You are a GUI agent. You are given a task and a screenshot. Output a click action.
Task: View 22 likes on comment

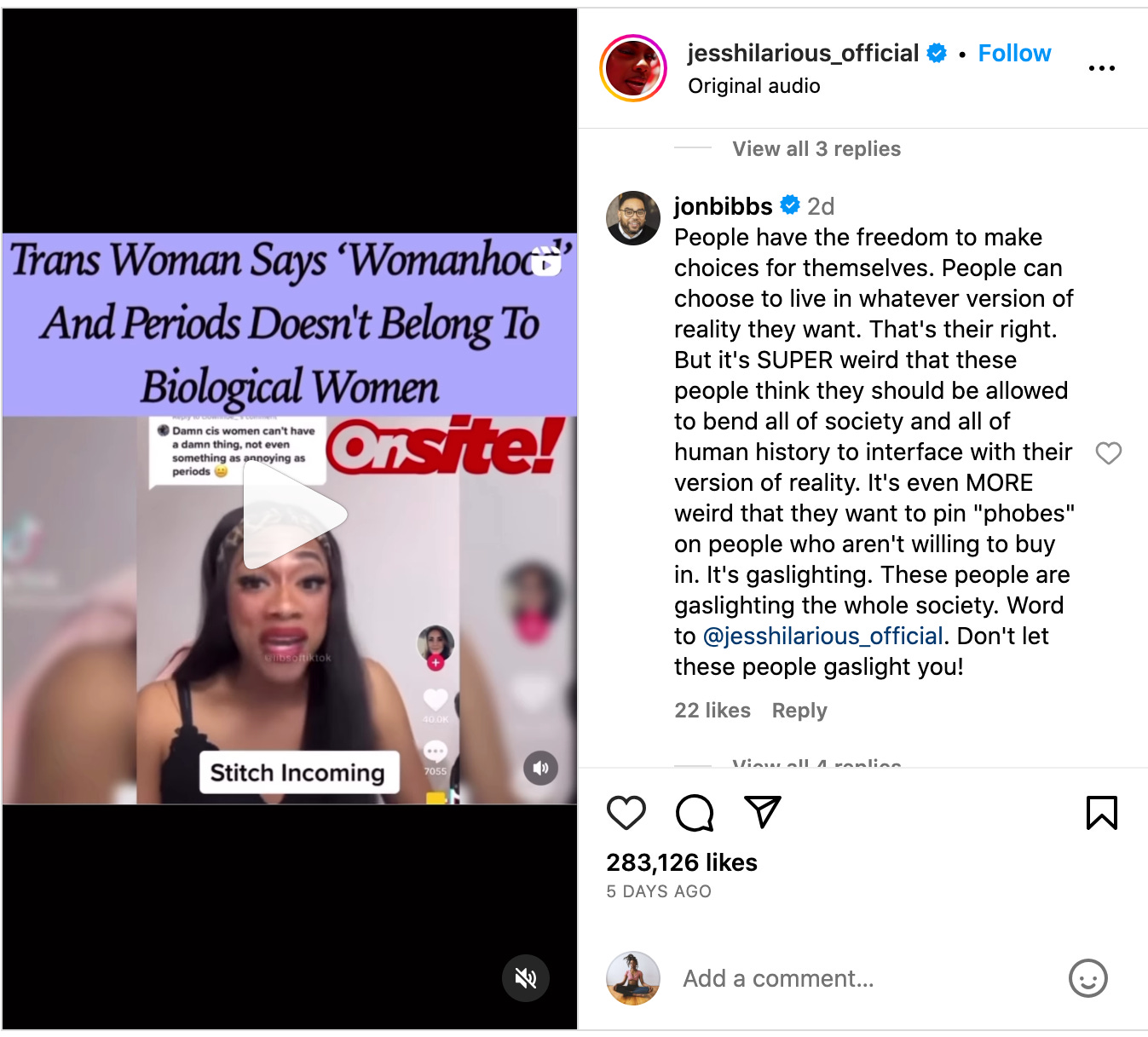click(712, 711)
